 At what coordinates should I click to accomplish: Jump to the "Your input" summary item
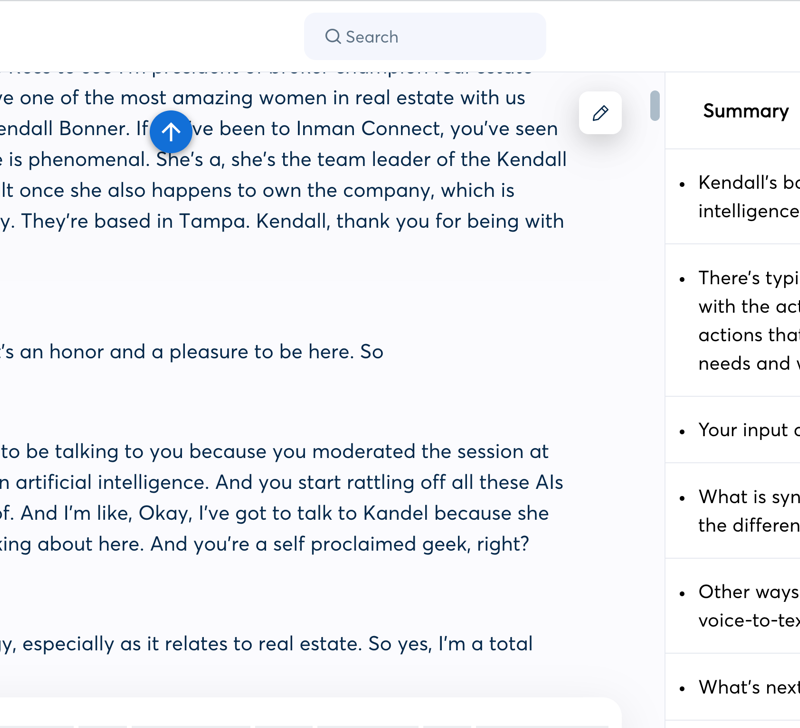pyautogui.click(x=748, y=430)
